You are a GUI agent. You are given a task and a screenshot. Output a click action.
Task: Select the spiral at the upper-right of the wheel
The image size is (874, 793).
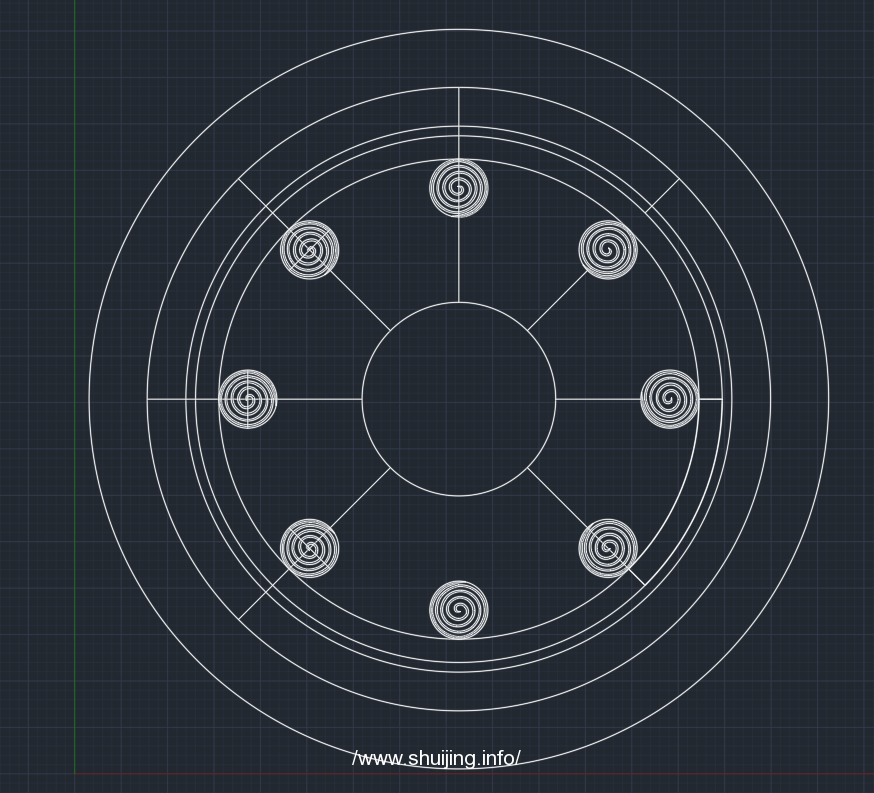pos(608,250)
